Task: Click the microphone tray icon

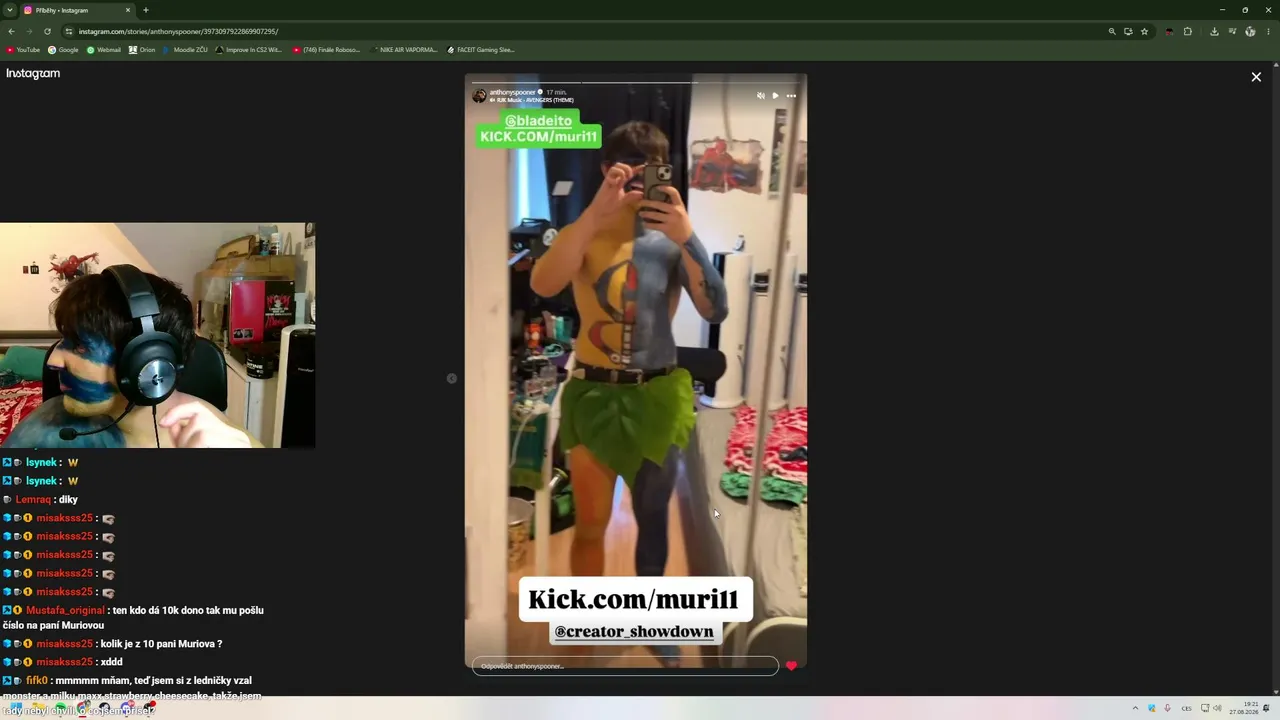Action: (1167, 708)
